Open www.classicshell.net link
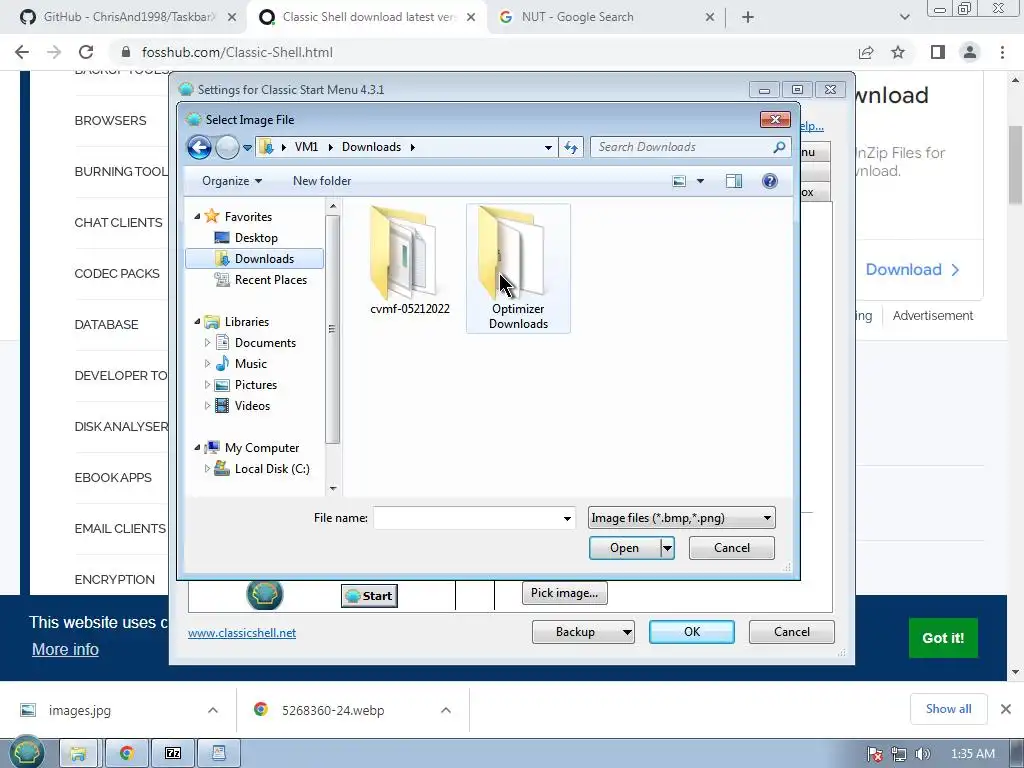 click(x=242, y=633)
